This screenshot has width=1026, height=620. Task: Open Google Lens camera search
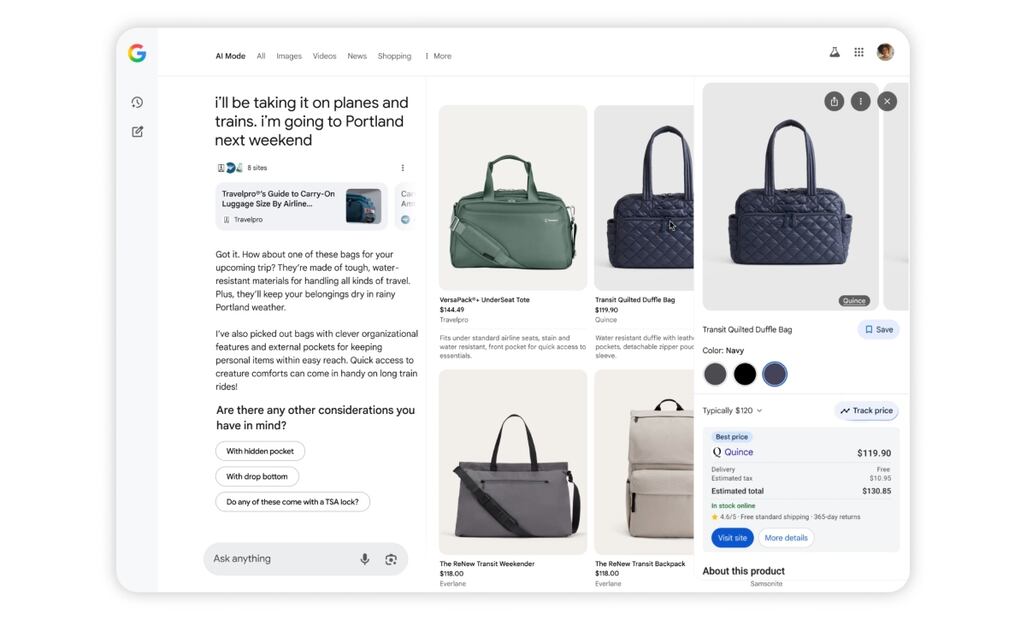coord(391,559)
